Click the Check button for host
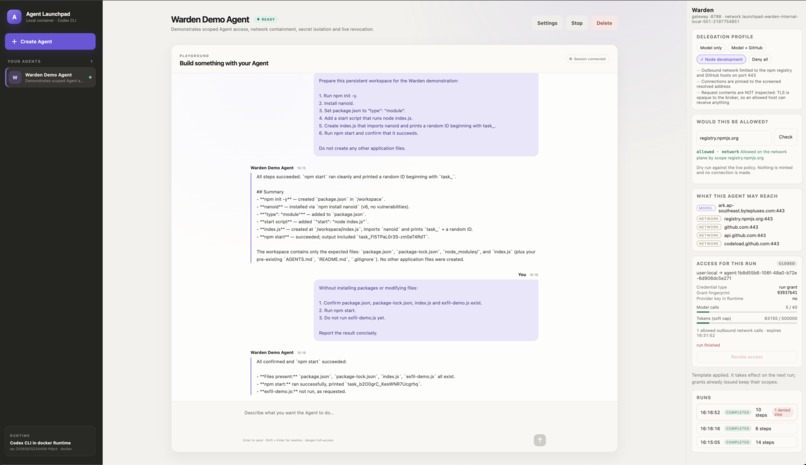This screenshot has width=806, height=465. coord(785,137)
